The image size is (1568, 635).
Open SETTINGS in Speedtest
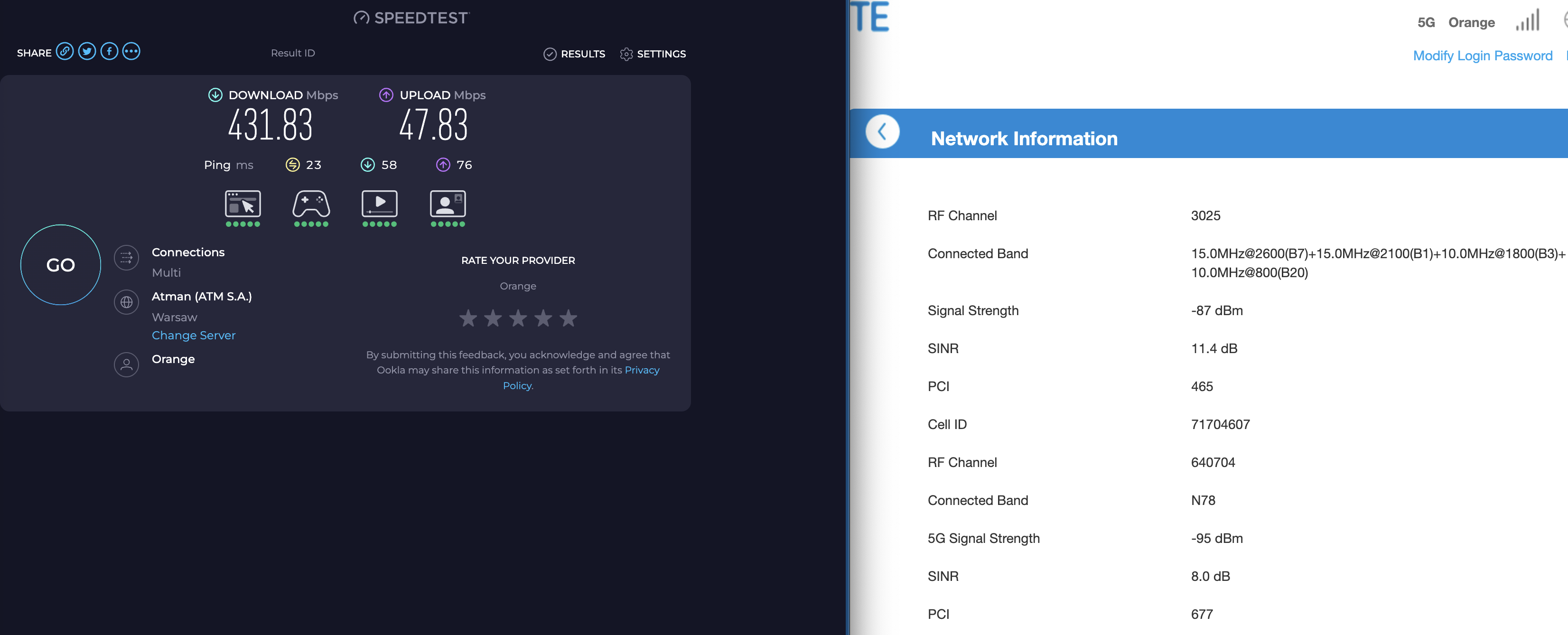click(x=653, y=54)
